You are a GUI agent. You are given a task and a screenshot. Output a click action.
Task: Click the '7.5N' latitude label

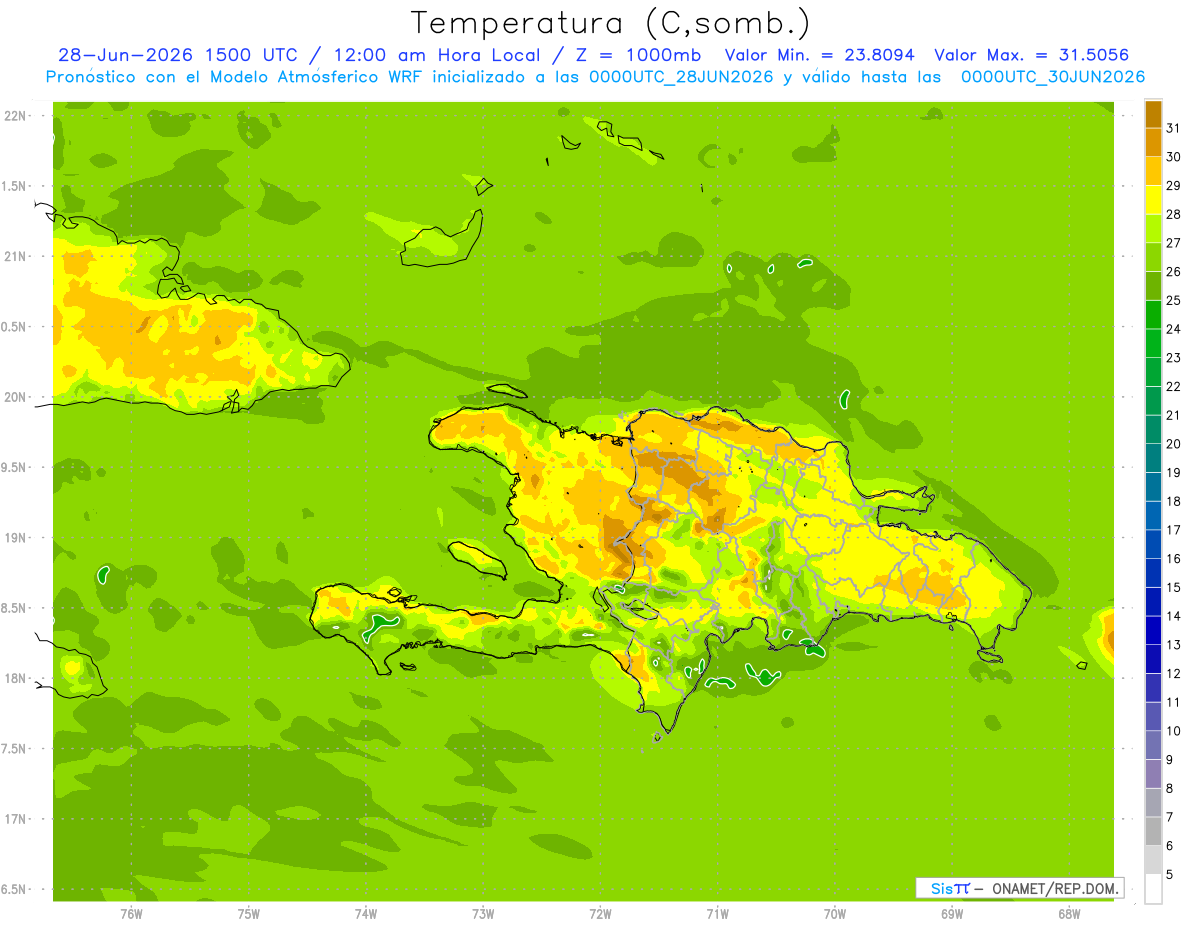coord(14,749)
